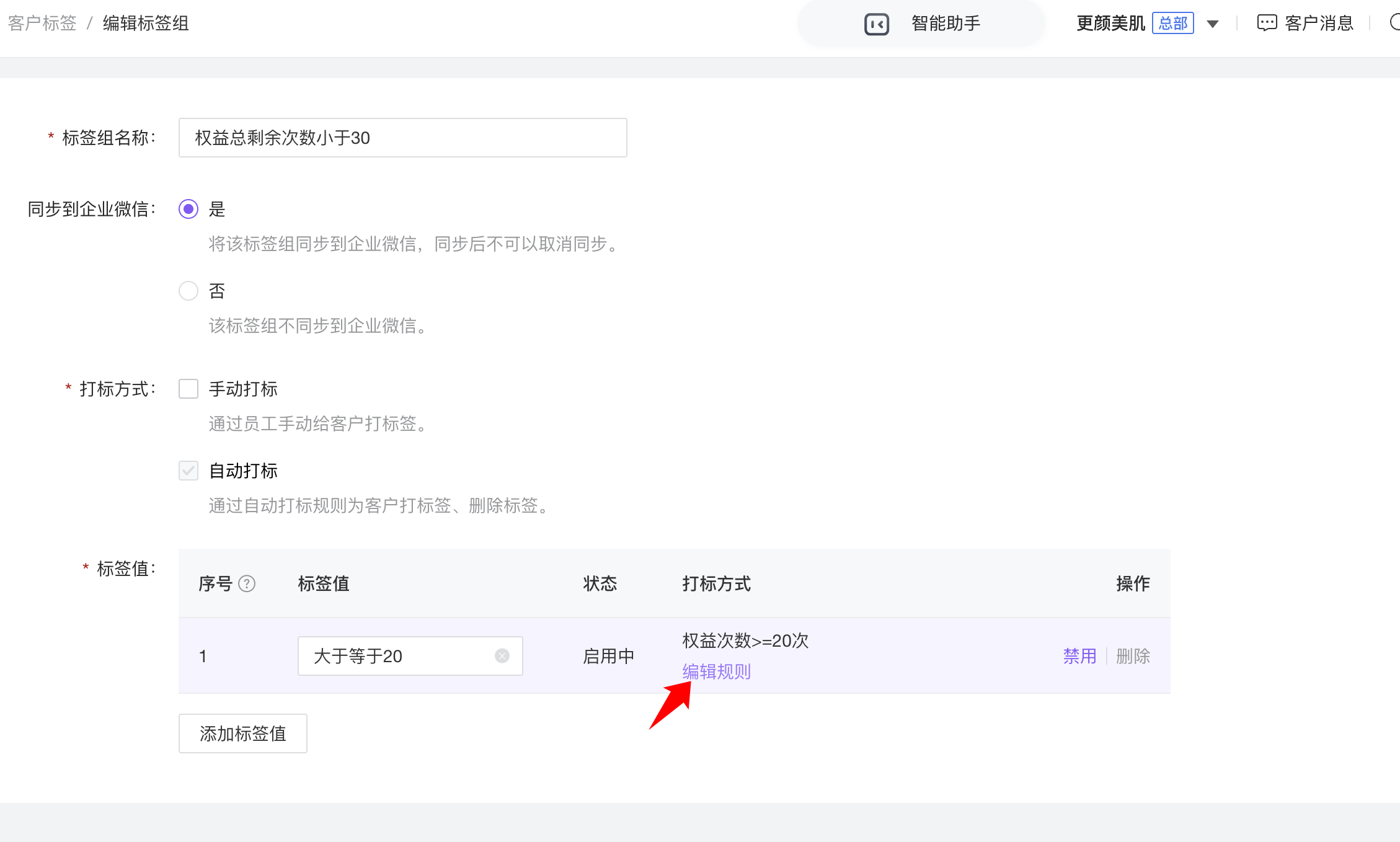The width and height of the screenshot is (1400, 842).
Task: Click the 添加标签值 button
Action: coord(242,733)
